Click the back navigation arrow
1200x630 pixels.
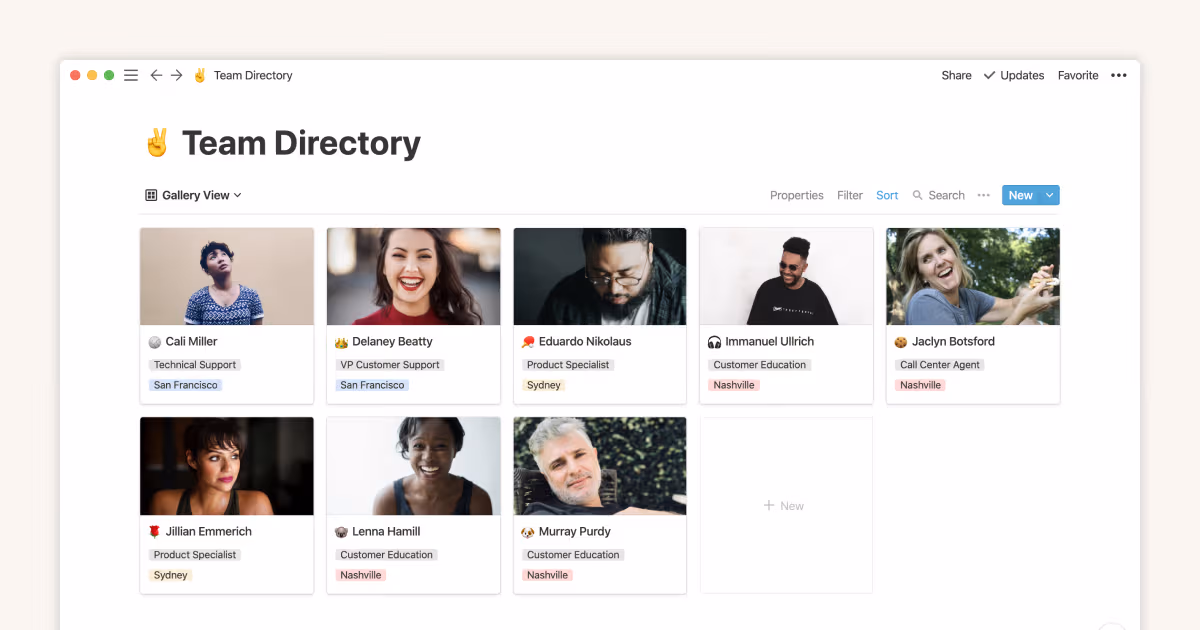click(156, 75)
